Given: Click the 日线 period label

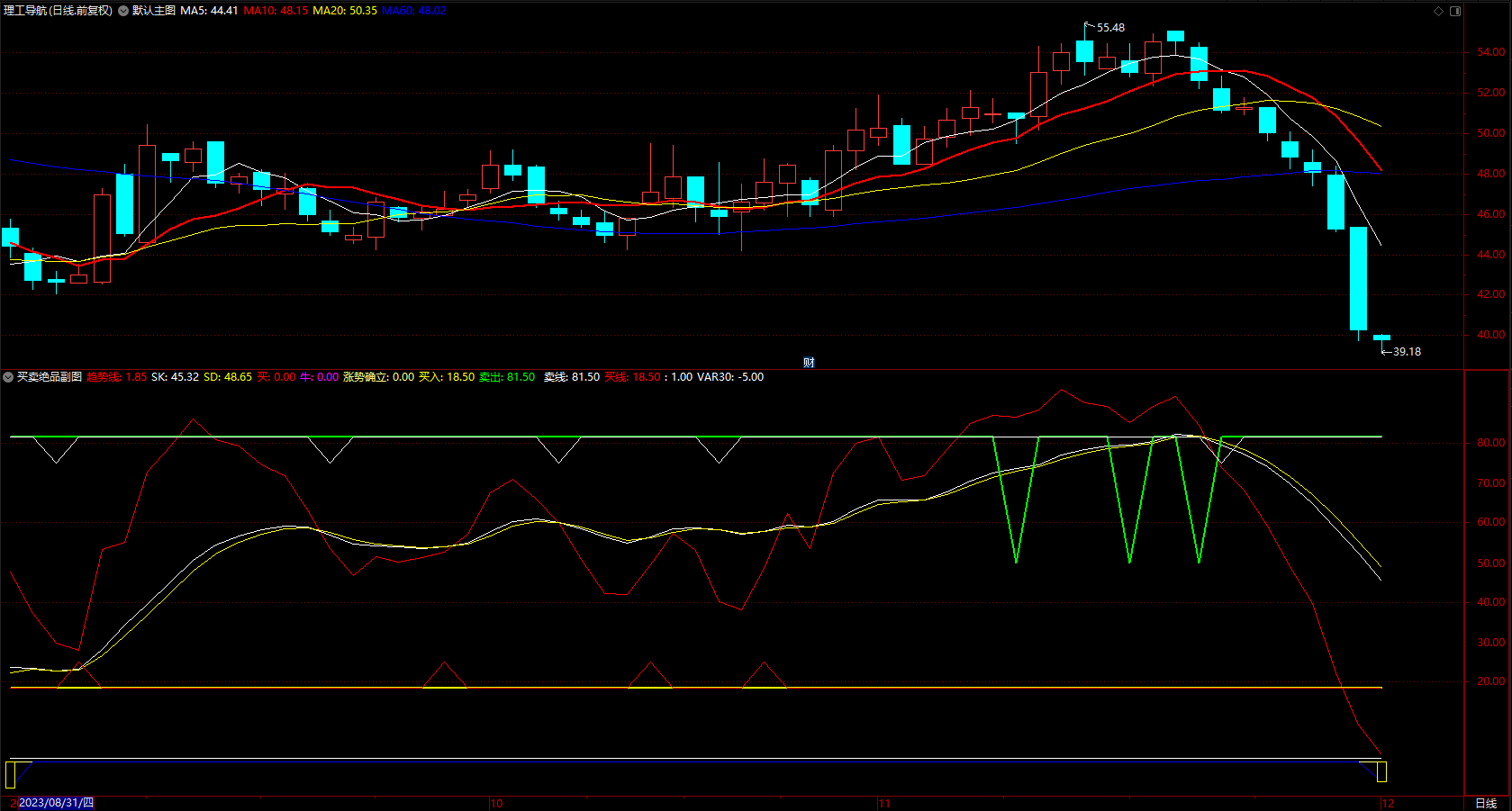Looking at the screenshot, I should 1486,803.
